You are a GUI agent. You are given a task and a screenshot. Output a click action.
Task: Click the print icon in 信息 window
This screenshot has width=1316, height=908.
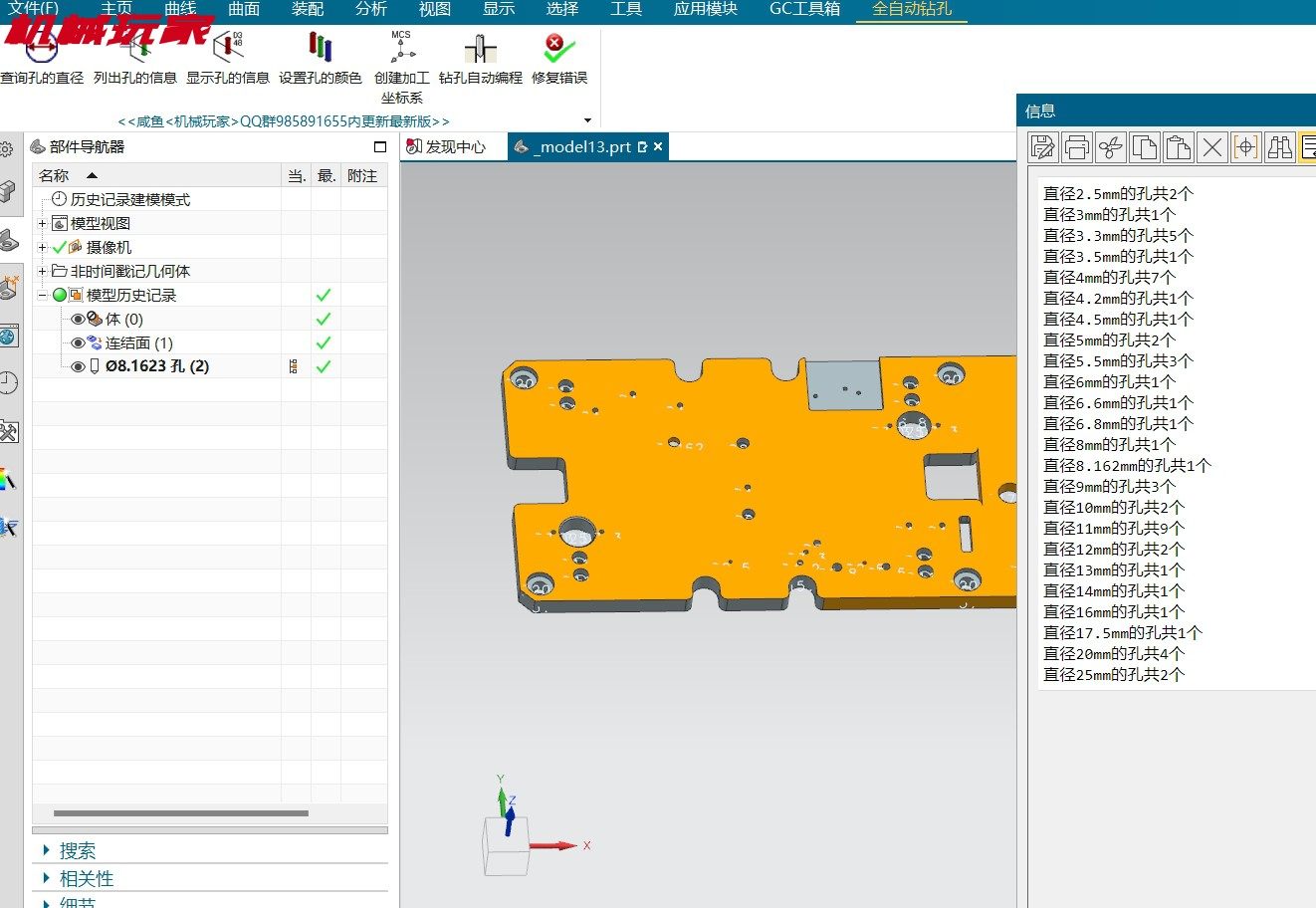coord(1076,147)
